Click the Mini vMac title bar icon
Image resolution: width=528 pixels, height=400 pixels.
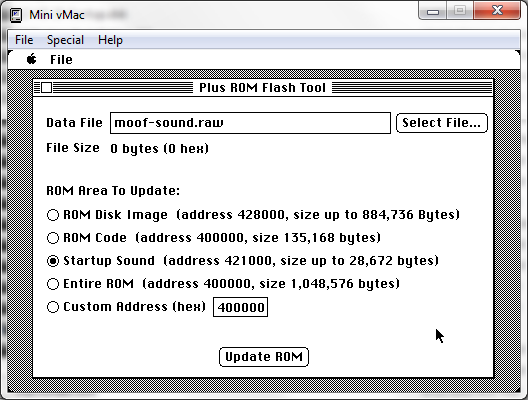click(x=15, y=15)
